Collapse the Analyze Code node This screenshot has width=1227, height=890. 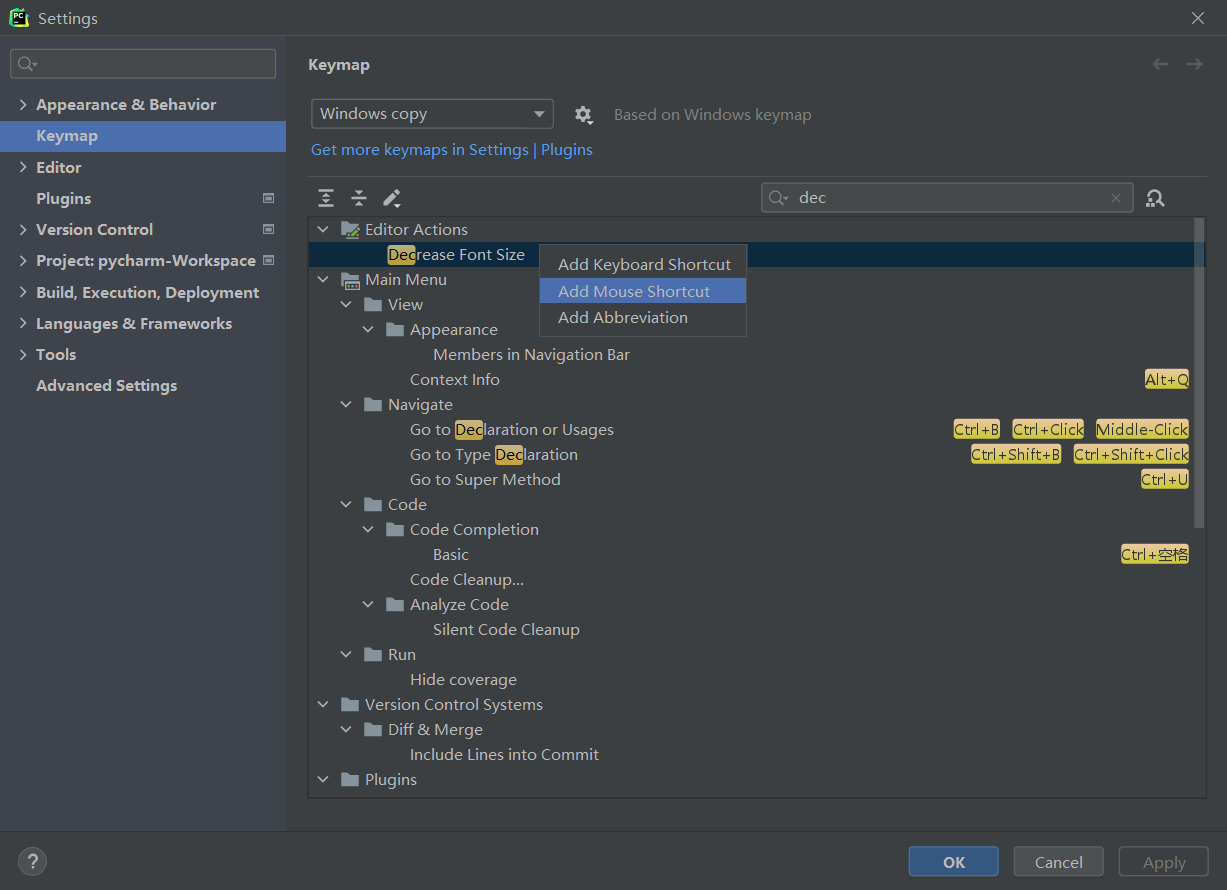pyautogui.click(x=368, y=605)
